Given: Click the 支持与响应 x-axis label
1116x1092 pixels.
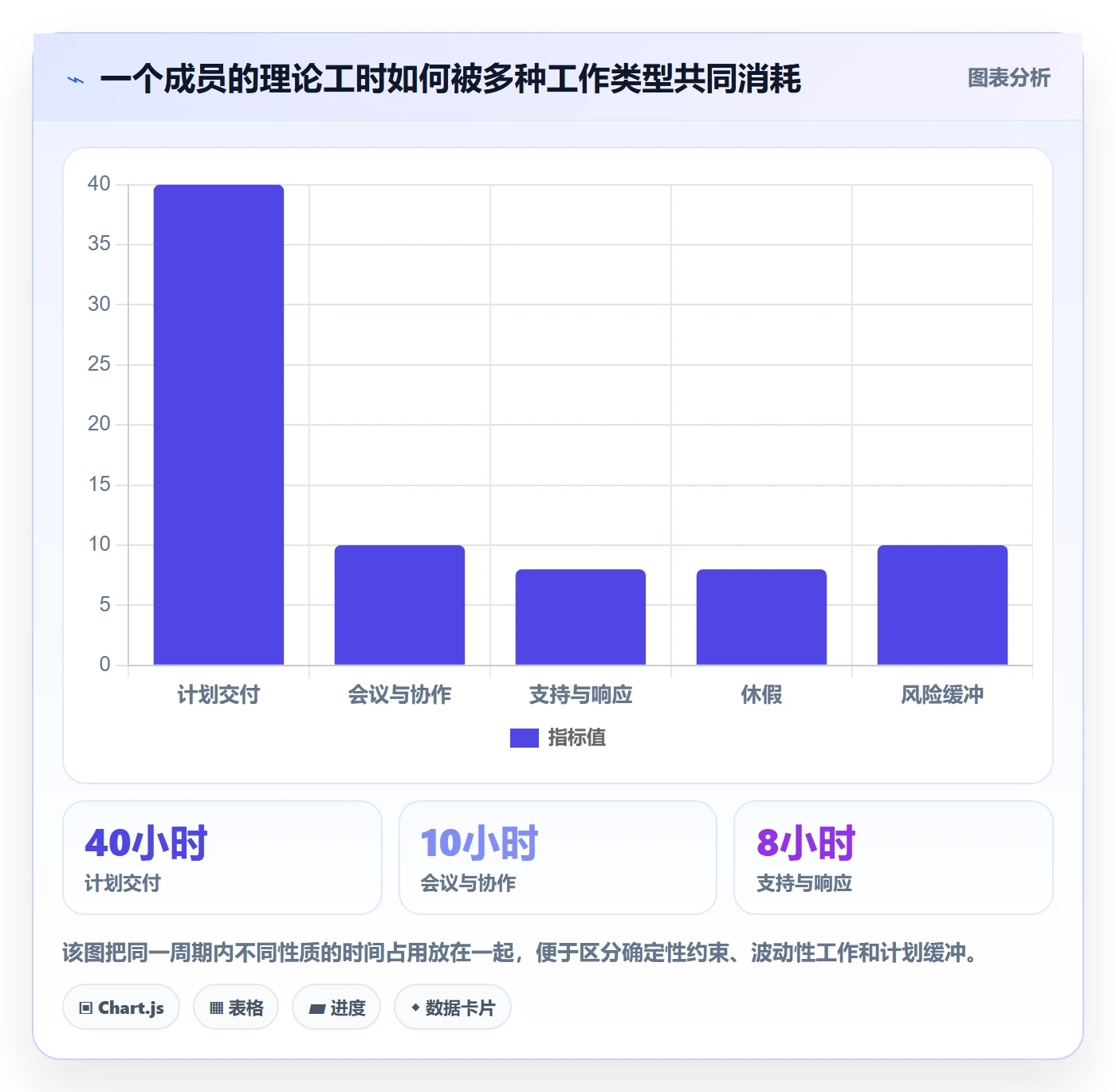Looking at the screenshot, I should [580, 695].
